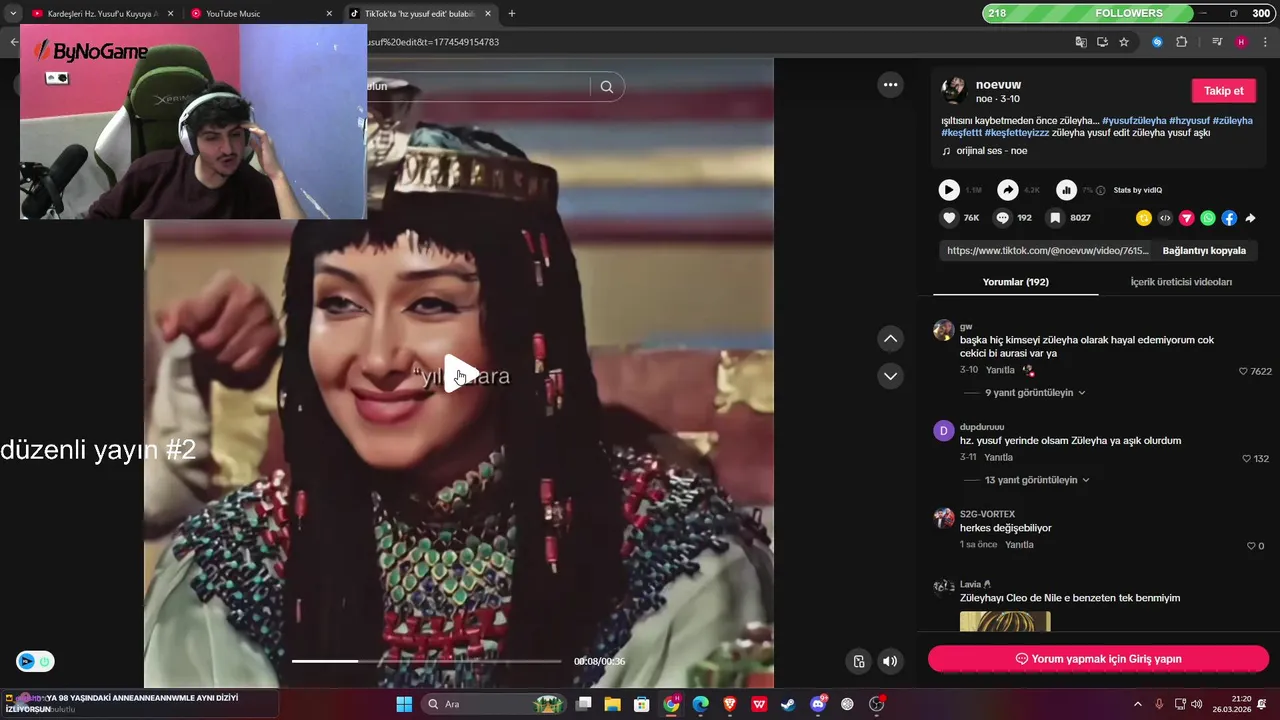
Task: Open the browser extensions puzzle icon
Action: tap(1181, 42)
